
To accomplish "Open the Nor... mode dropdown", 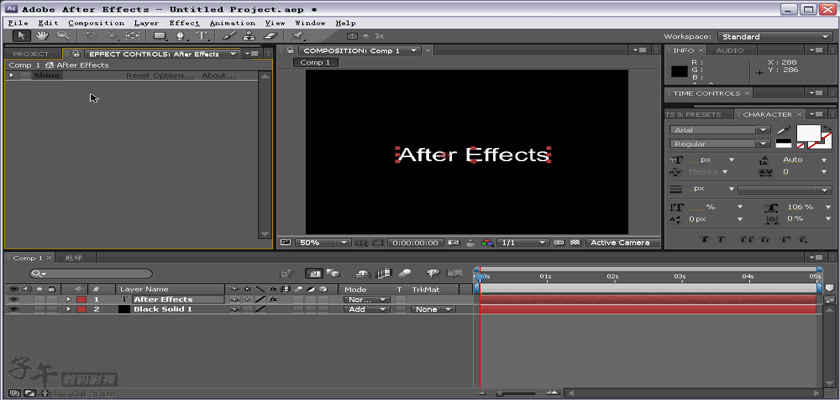I will (x=366, y=299).
